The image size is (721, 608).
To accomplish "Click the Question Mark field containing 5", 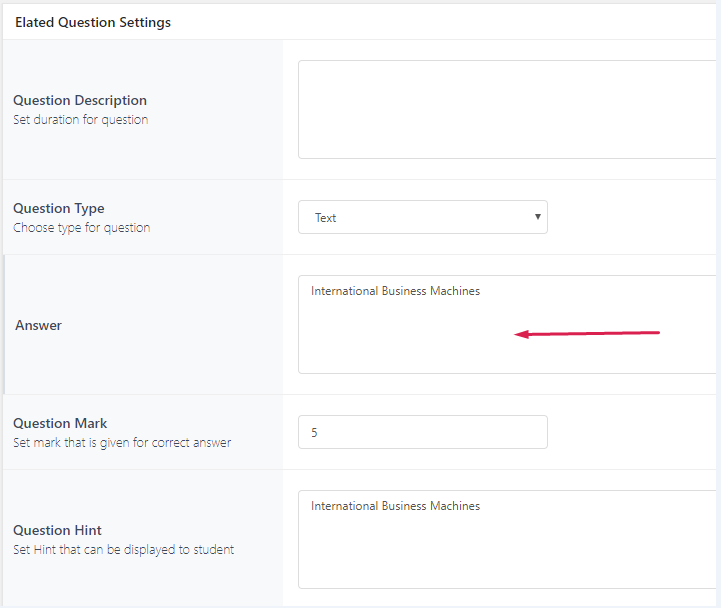I will tap(422, 432).
